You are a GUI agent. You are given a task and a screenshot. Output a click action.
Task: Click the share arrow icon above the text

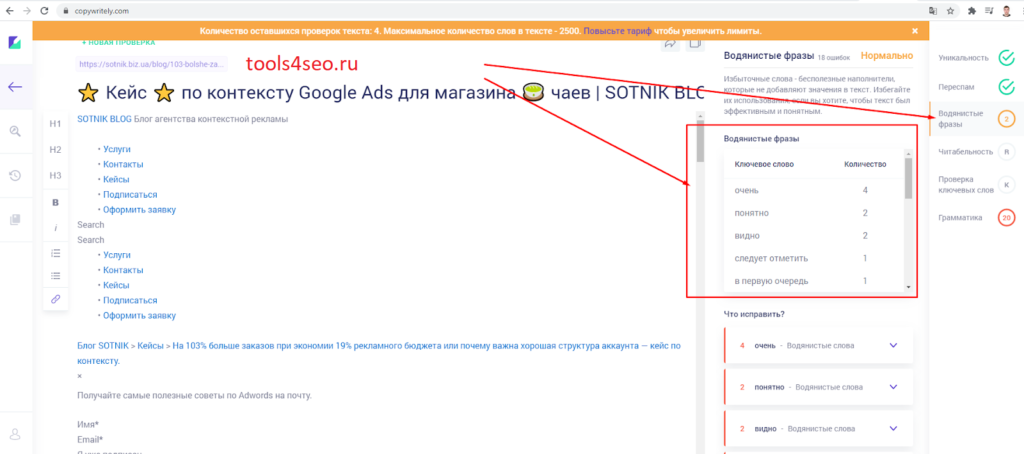pyautogui.click(x=671, y=43)
